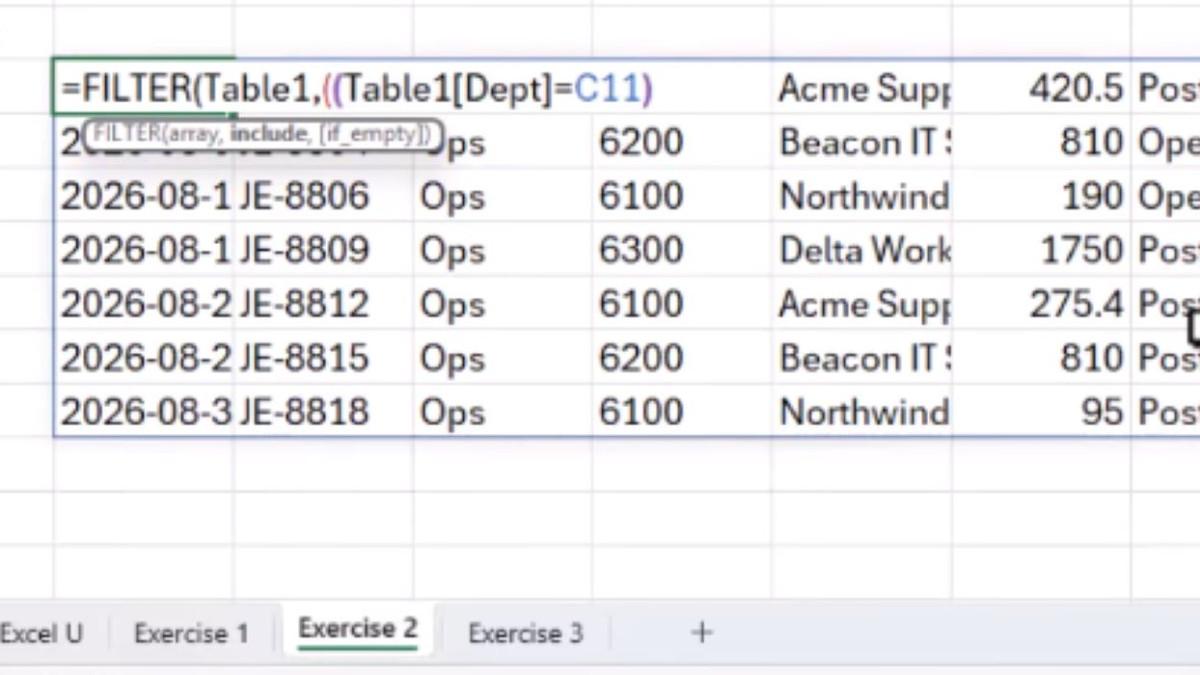Select cell containing JE-8809
Screen dimensions: 1200x675
(323, 250)
